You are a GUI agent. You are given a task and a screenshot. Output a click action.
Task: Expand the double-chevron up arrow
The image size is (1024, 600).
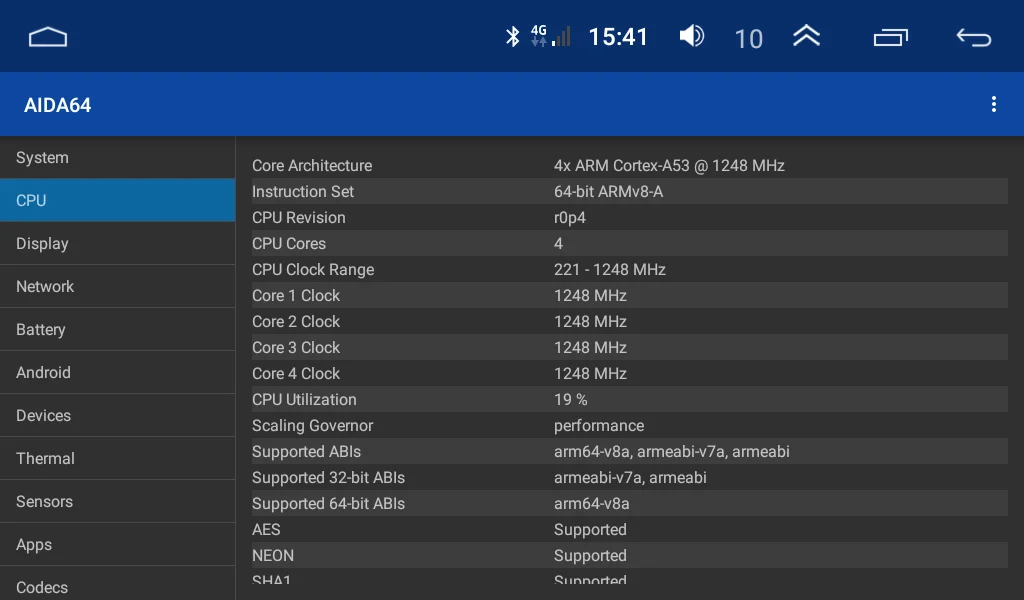point(806,37)
